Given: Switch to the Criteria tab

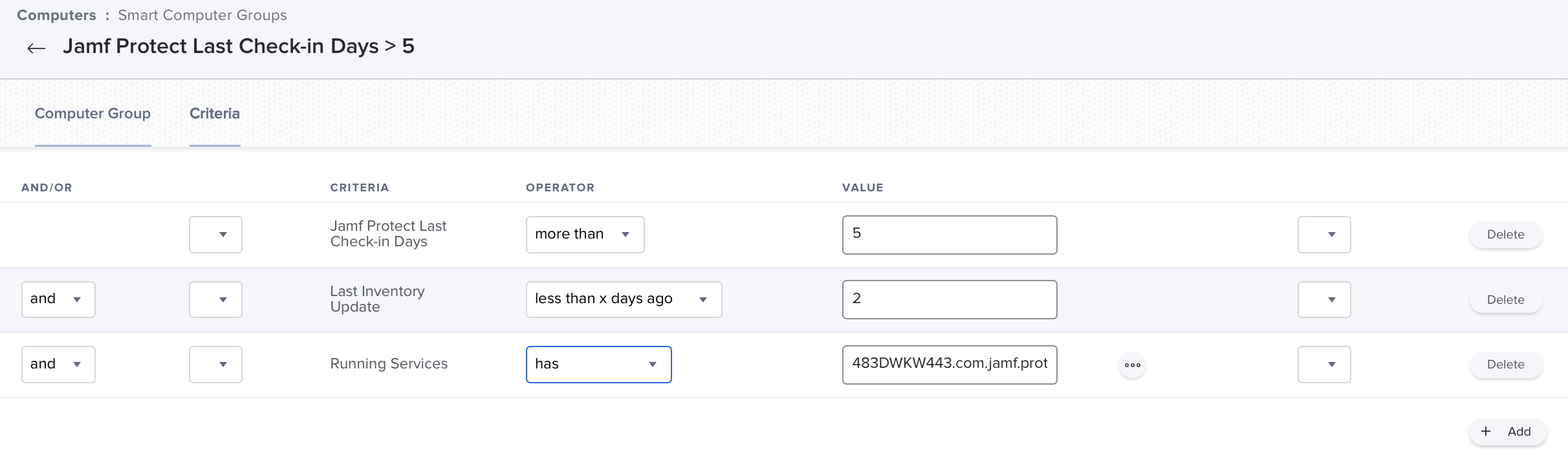Looking at the screenshot, I should coord(214,114).
